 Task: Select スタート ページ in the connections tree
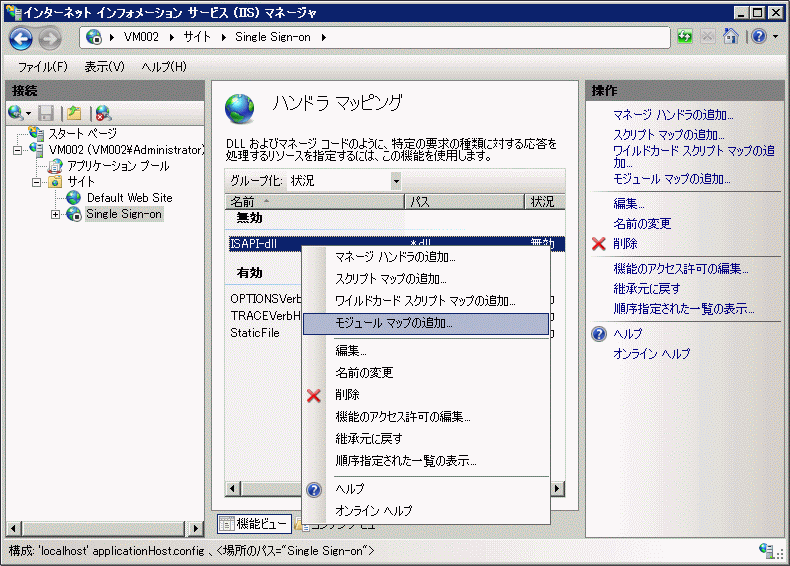tap(83, 134)
